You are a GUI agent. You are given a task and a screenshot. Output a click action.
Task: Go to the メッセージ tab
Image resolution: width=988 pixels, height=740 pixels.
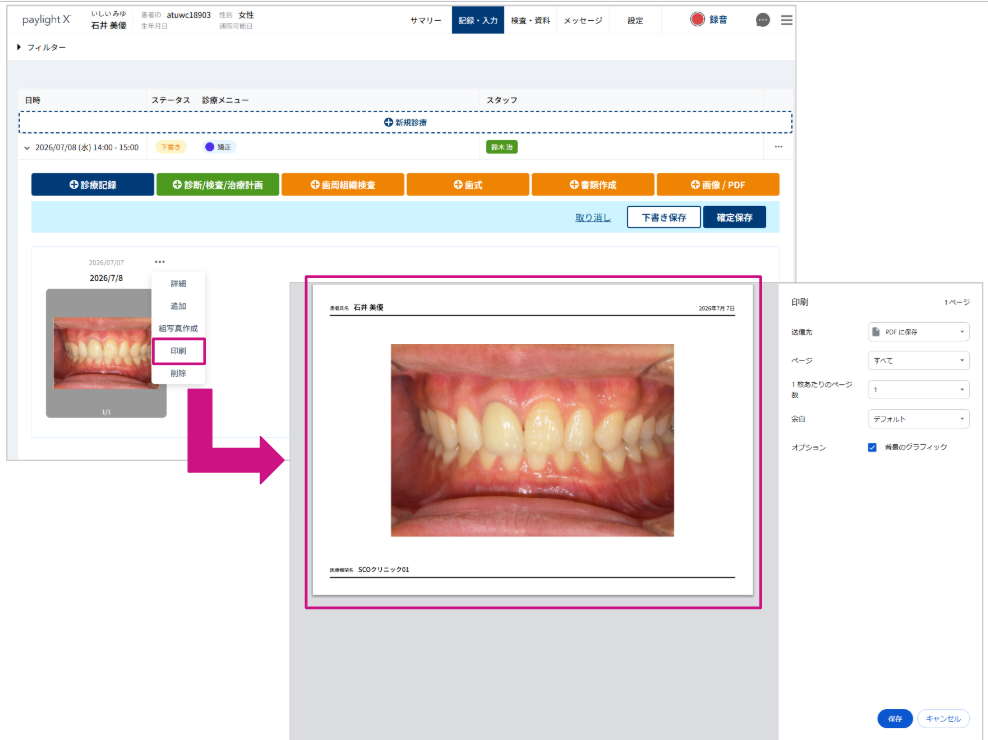click(583, 20)
